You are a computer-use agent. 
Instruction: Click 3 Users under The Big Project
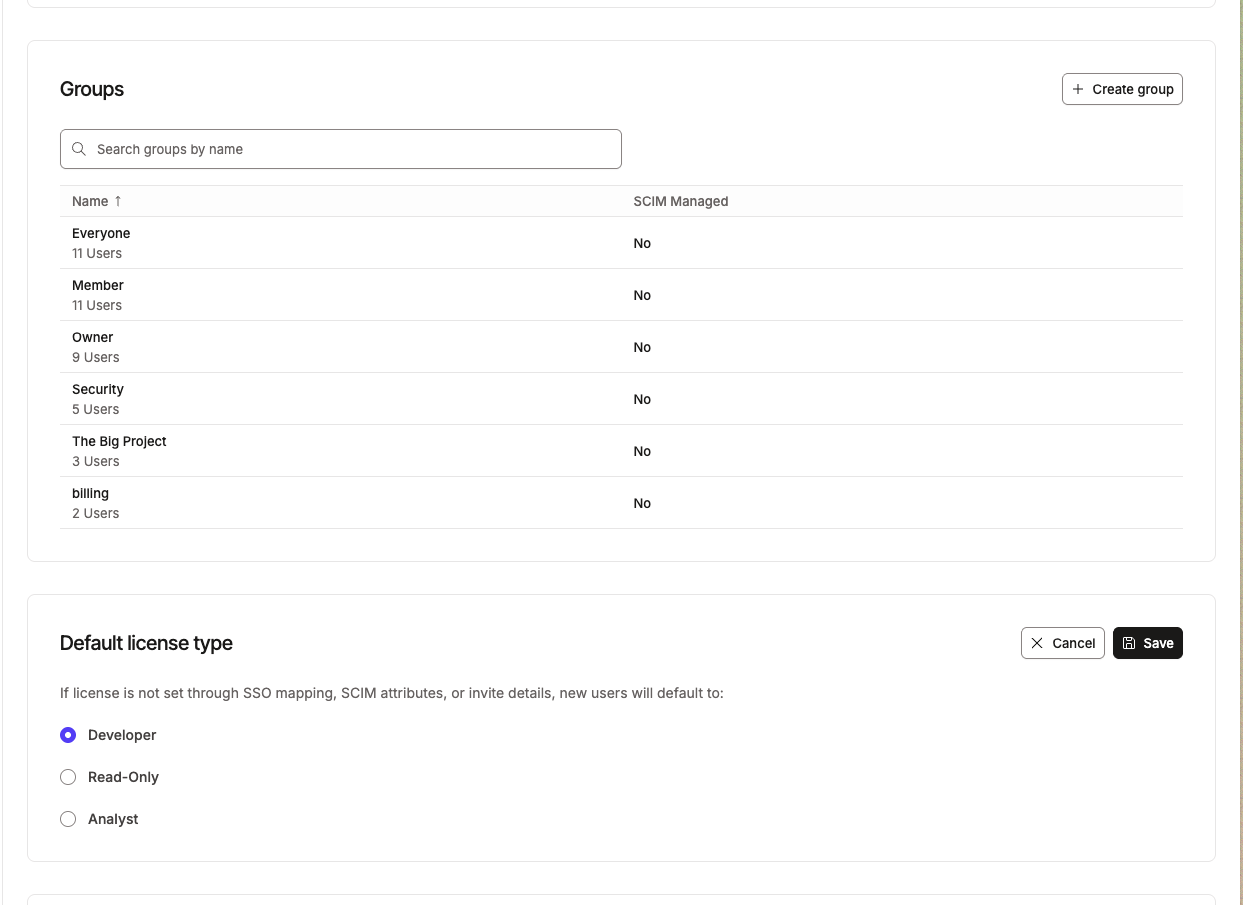click(96, 461)
